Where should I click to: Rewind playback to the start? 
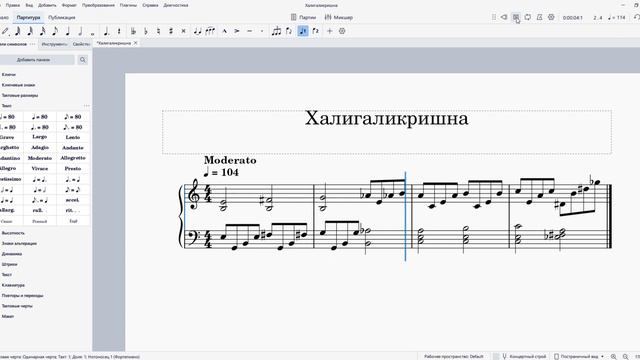504,17
